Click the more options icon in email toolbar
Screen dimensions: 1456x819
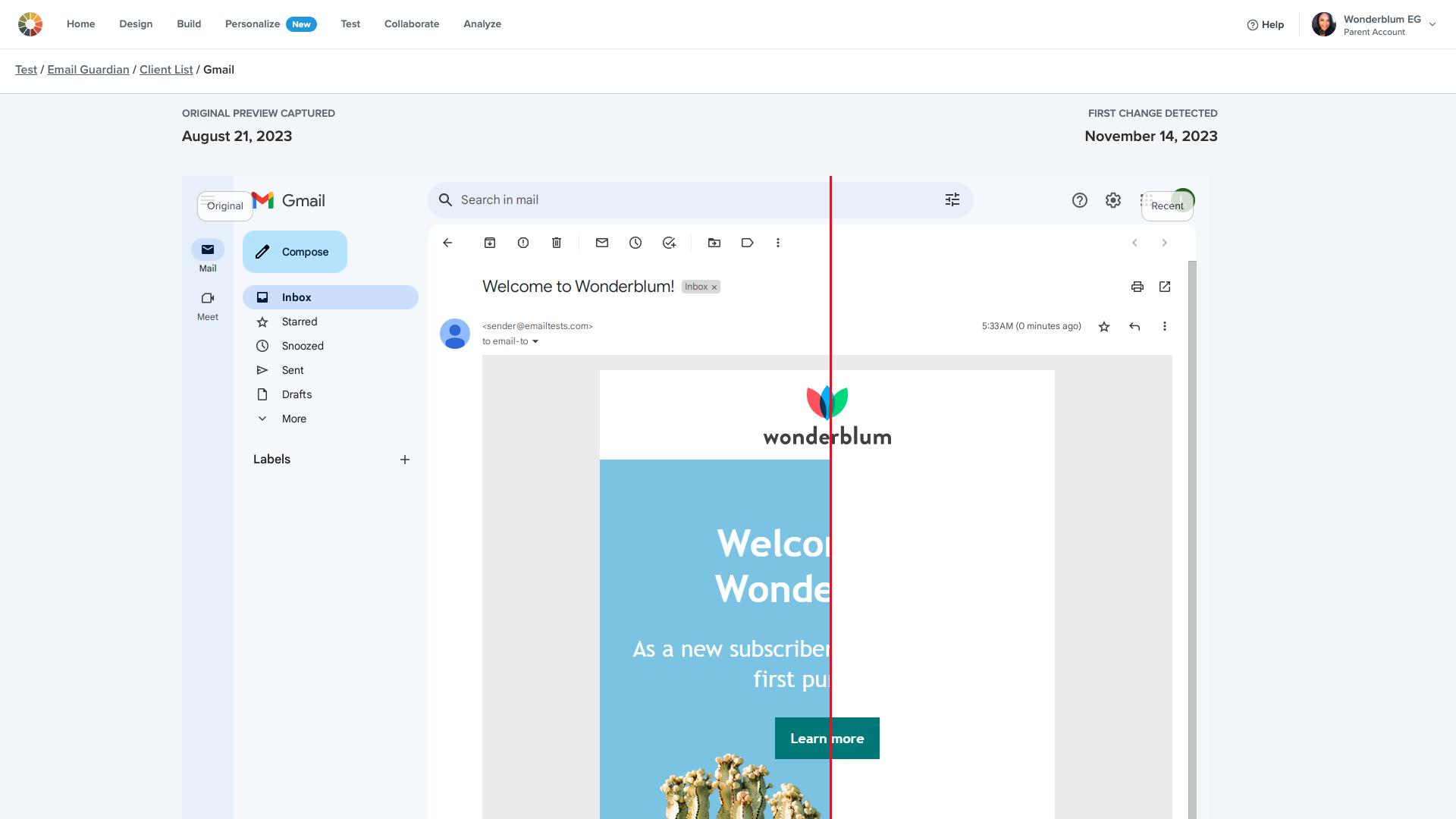tap(779, 242)
